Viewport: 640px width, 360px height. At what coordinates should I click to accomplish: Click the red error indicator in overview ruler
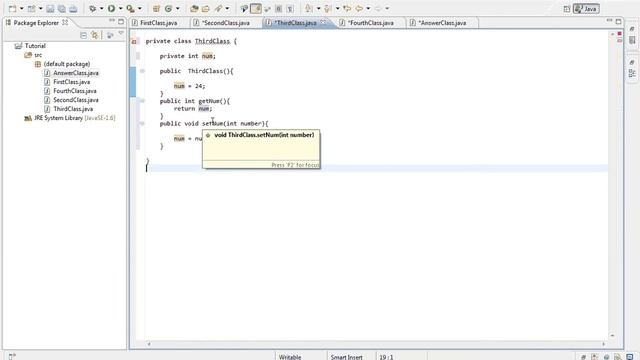tap(620, 33)
